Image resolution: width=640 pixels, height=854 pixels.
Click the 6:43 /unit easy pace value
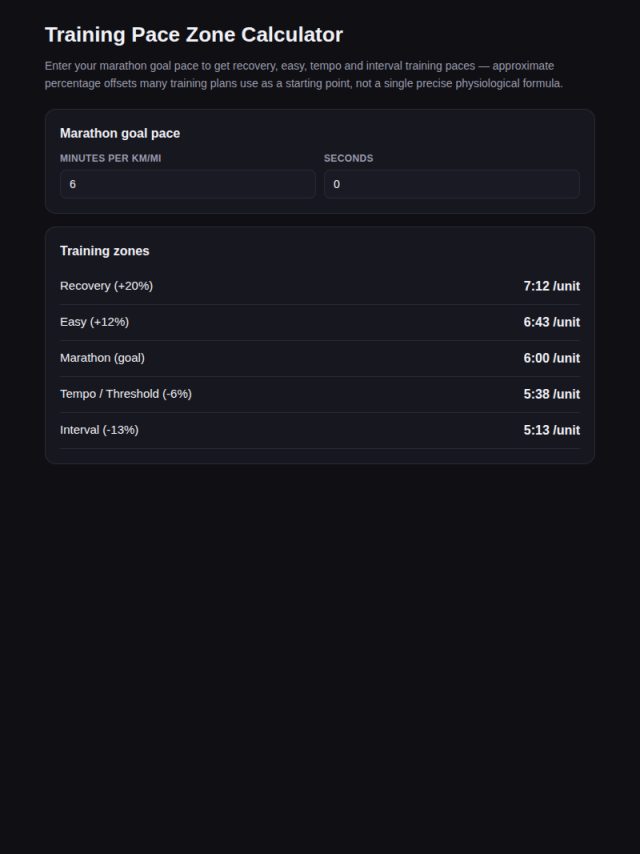point(552,322)
